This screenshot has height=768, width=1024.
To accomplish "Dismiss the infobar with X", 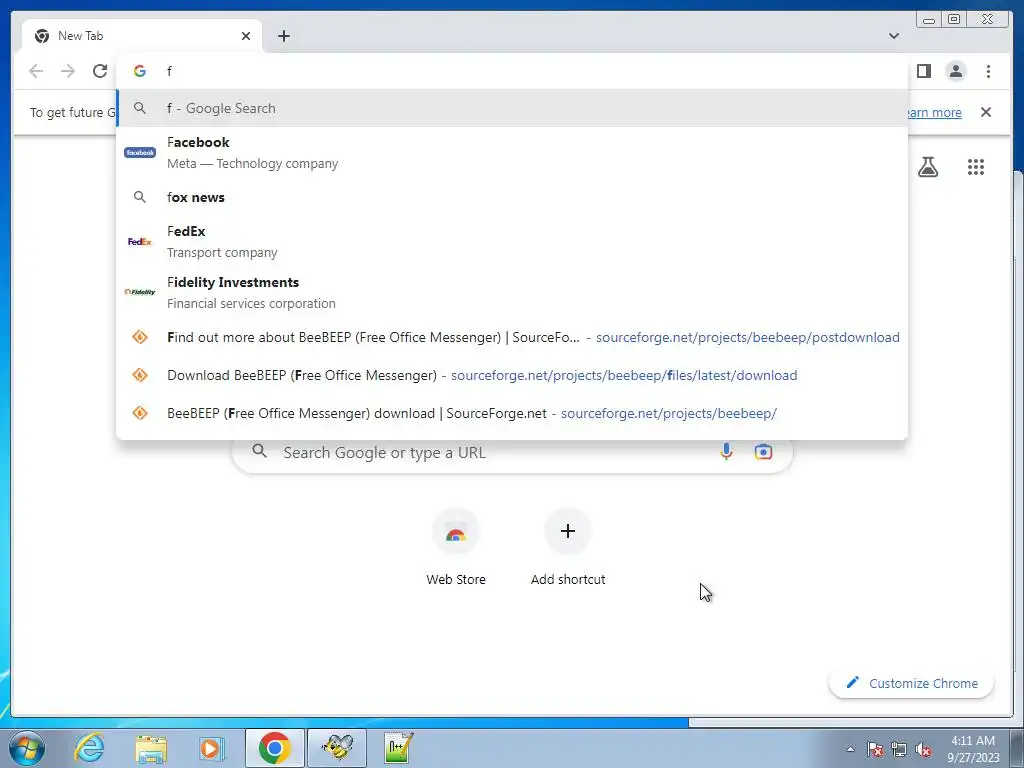I will [x=986, y=112].
